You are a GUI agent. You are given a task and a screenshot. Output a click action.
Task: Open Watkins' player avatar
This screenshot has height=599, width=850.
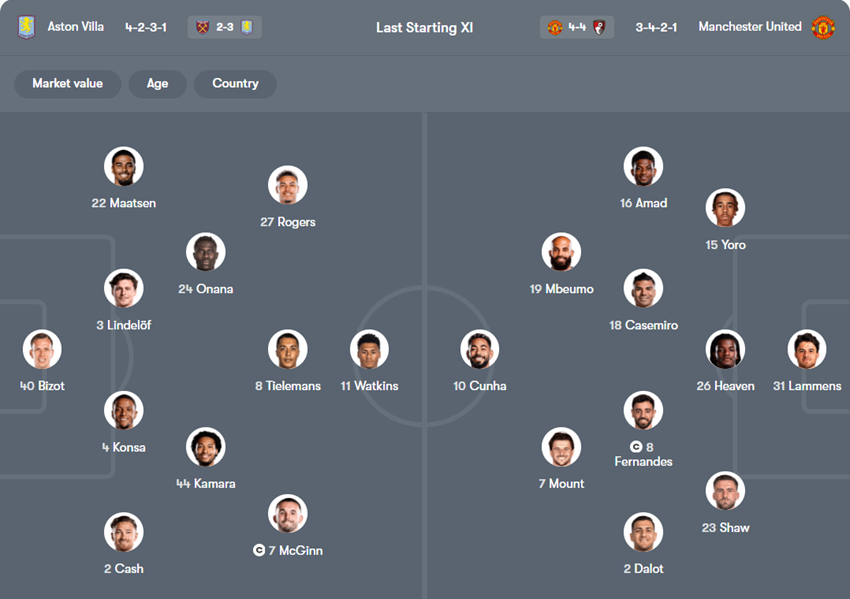369,350
